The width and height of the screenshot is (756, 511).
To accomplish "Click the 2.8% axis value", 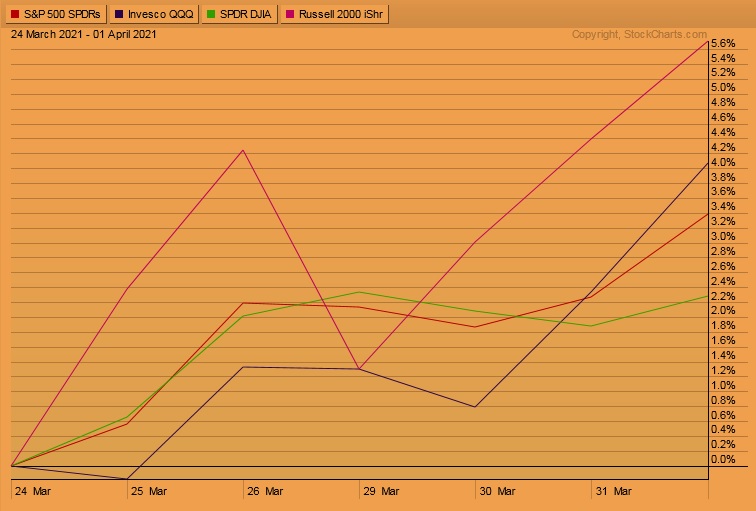I will 723,251.
